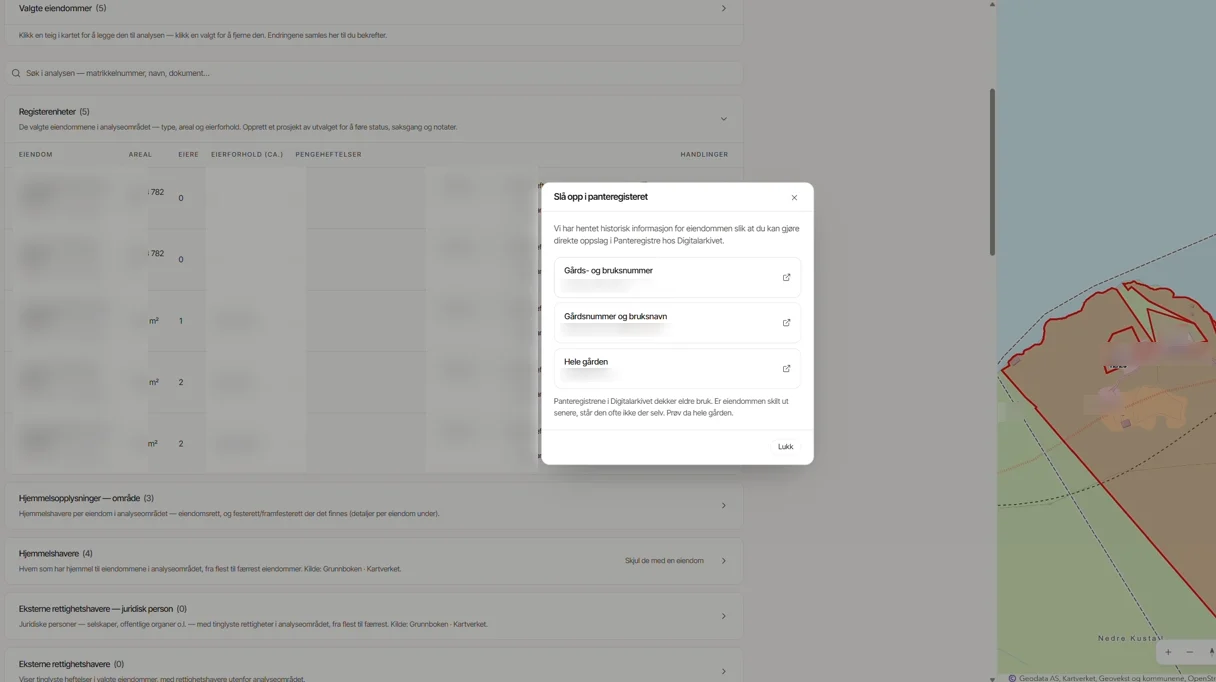This screenshot has height=682, width=1216.
Task: Click the scrollbar down arrow
Action: 992,678
